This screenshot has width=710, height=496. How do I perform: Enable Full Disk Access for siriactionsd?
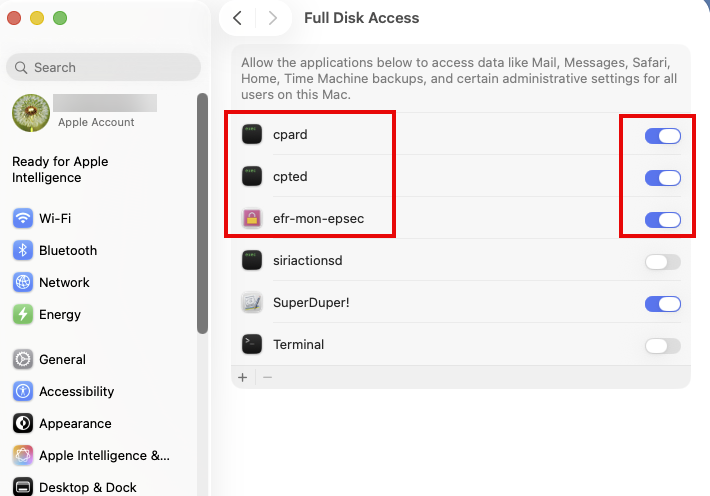click(x=663, y=262)
